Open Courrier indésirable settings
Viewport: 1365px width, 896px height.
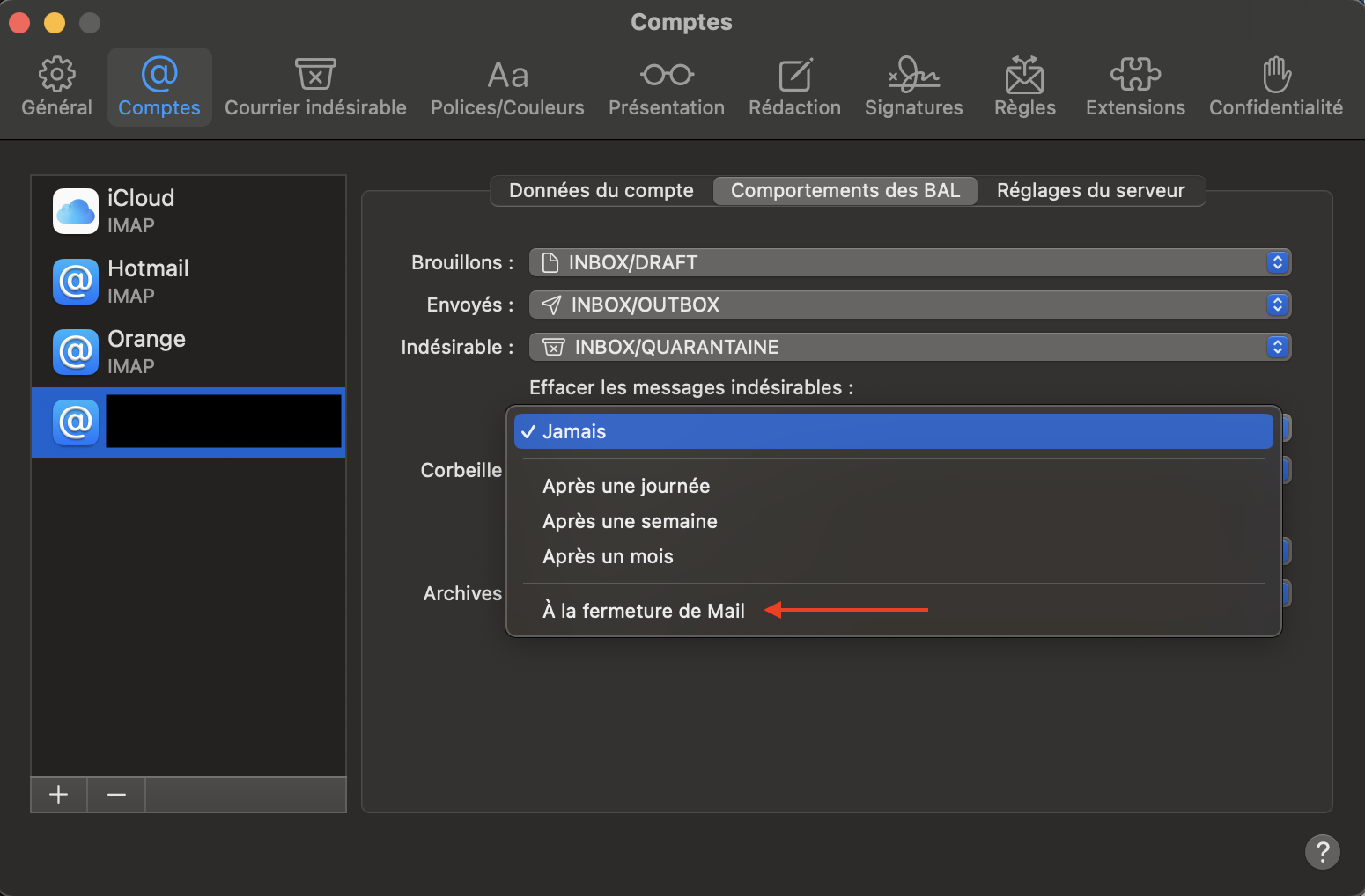point(315,87)
